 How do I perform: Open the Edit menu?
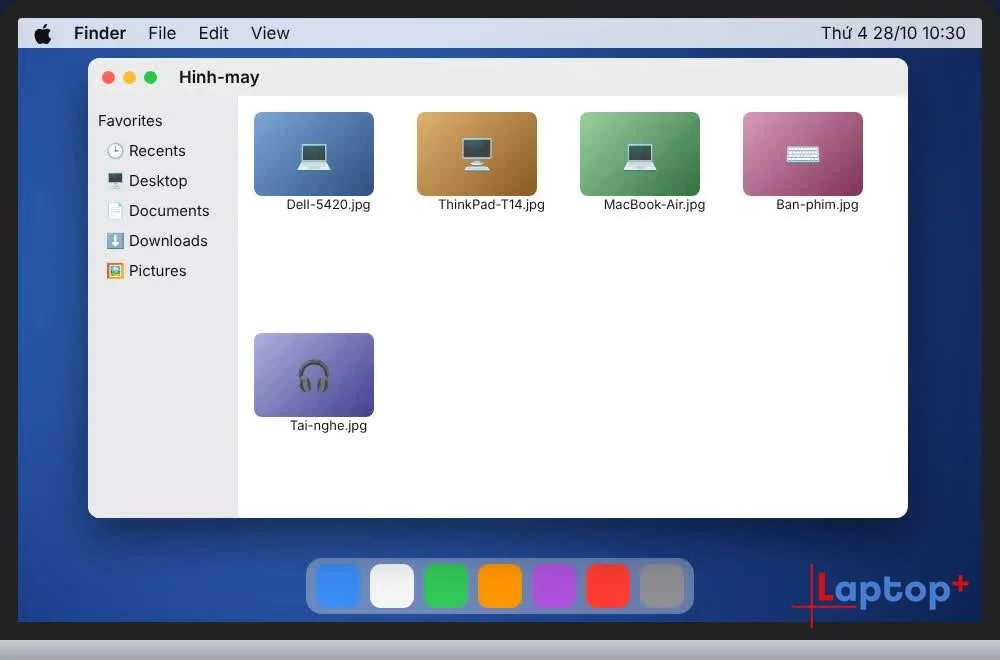(x=213, y=33)
